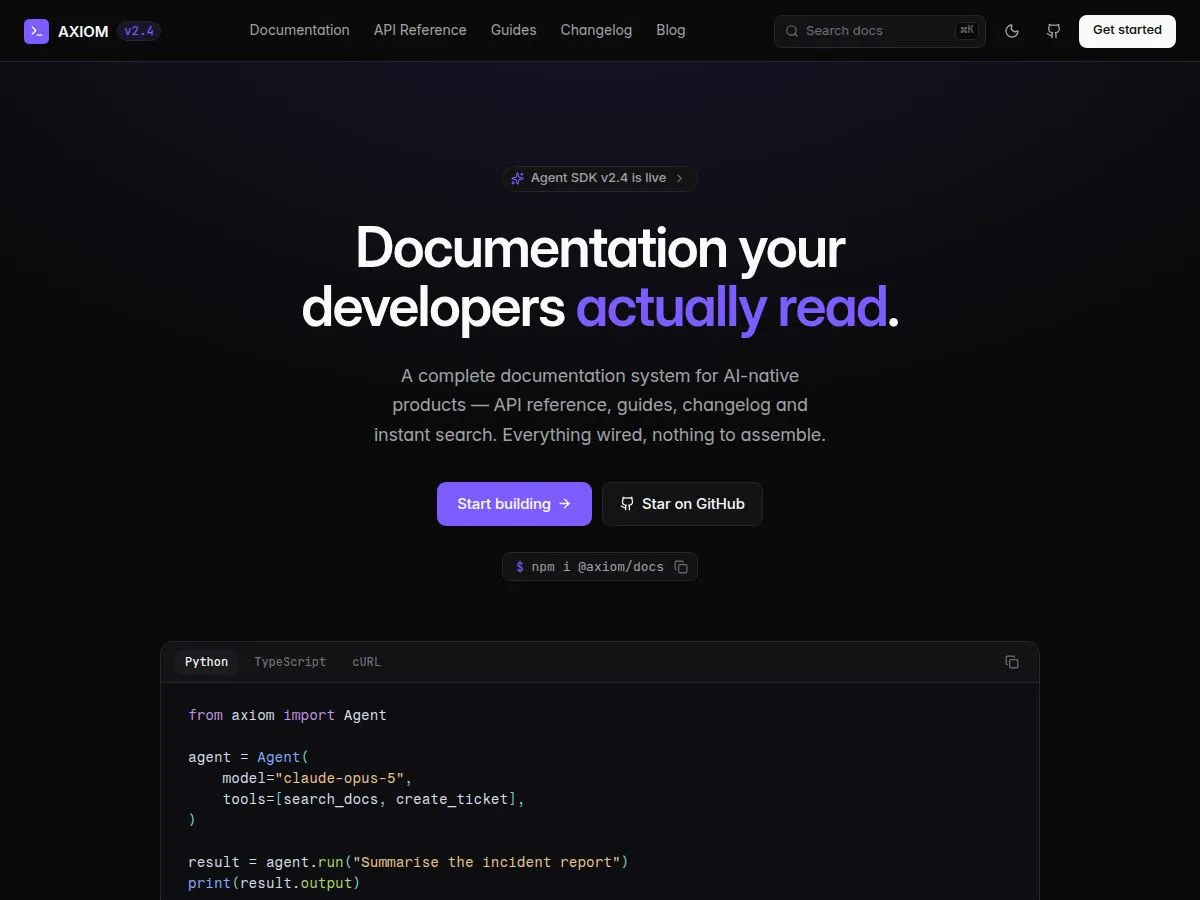Click the print(result.output) code line

(x=274, y=883)
